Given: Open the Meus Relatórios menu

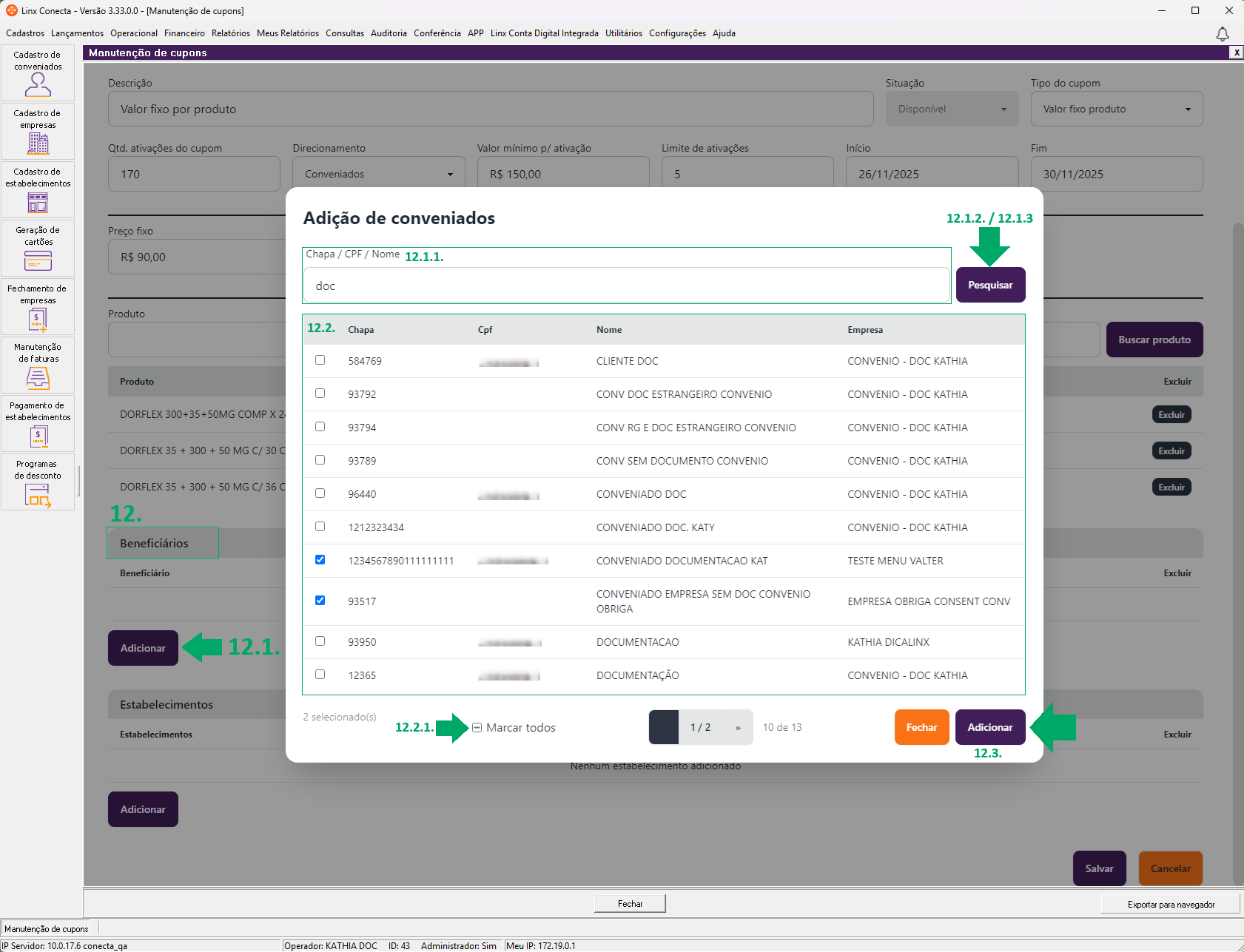Looking at the screenshot, I should pos(288,33).
